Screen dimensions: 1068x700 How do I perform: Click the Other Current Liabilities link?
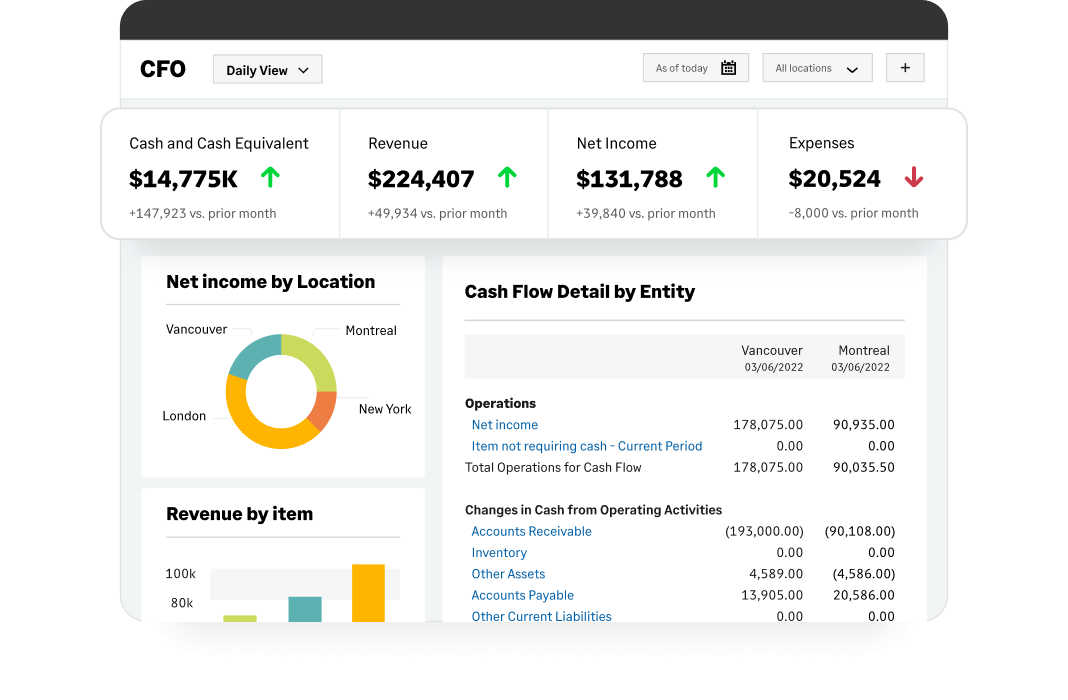coord(541,616)
